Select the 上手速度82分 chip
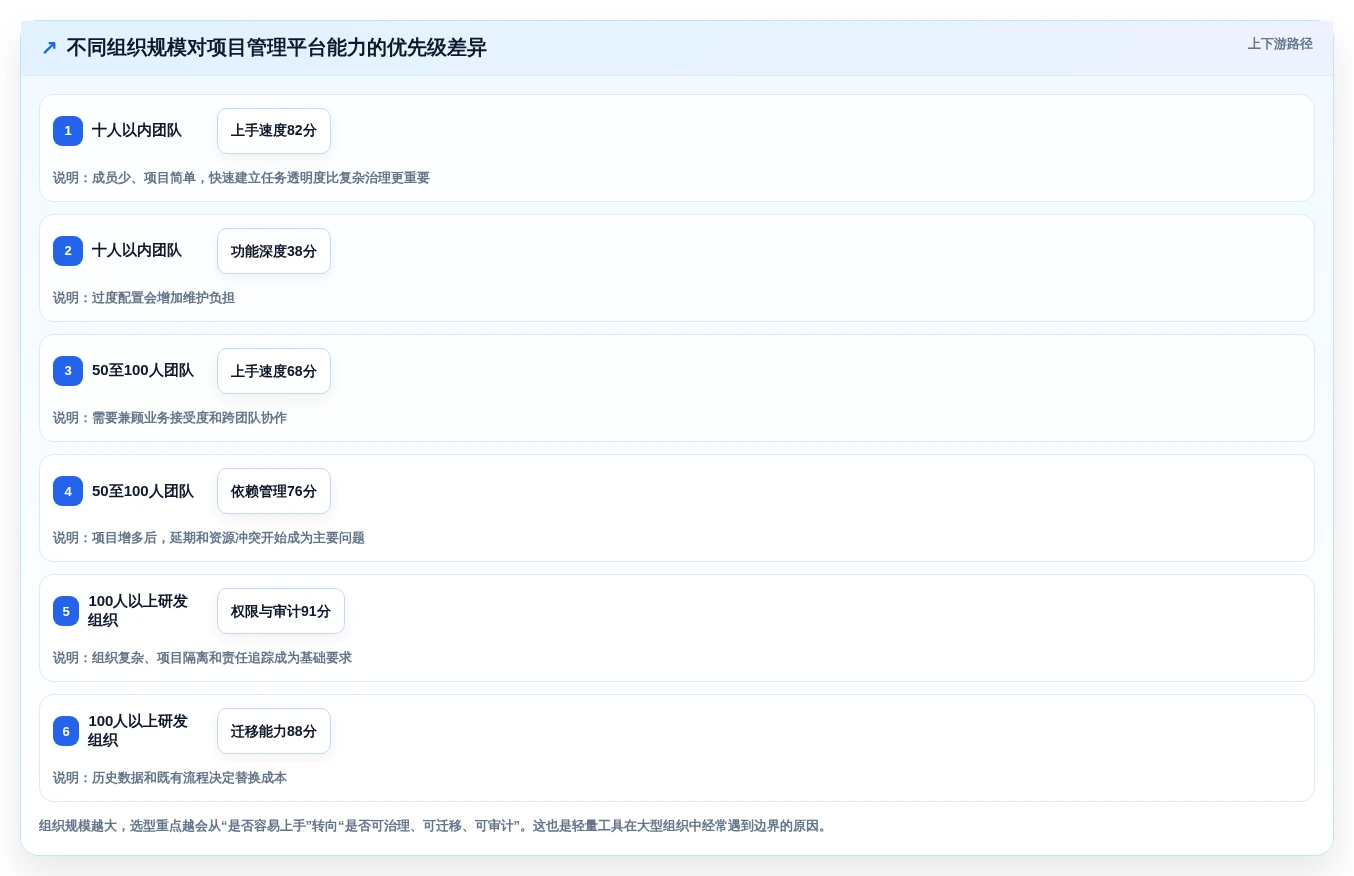 274,131
